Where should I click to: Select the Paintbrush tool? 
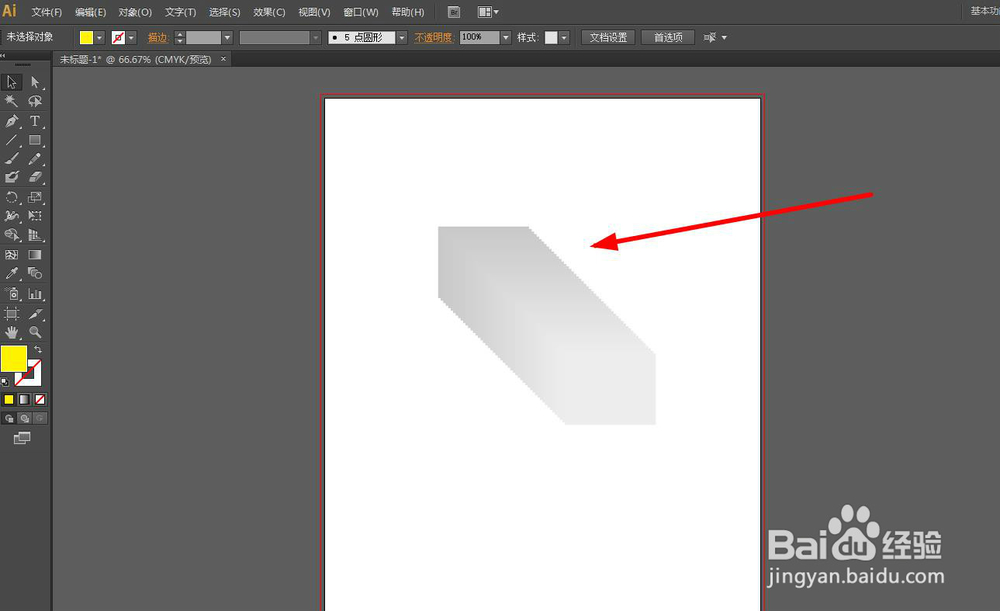click(x=11, y=159)
